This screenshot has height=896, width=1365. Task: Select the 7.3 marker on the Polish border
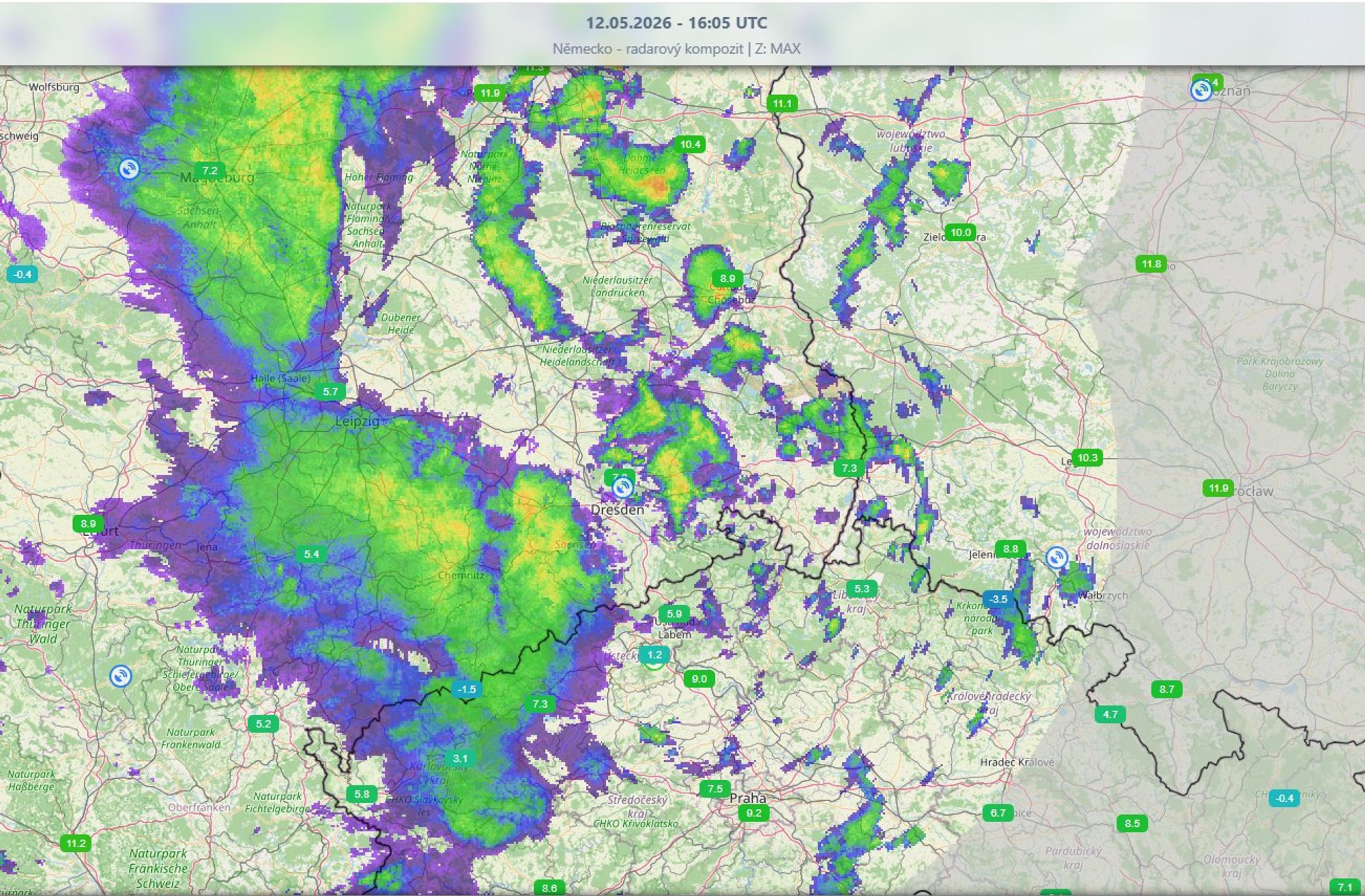click(849, 468)
